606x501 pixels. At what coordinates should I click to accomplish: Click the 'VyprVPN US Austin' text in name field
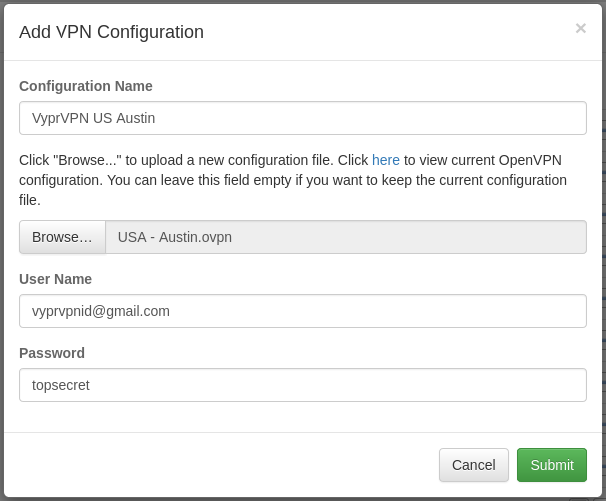tap(93, 118)
